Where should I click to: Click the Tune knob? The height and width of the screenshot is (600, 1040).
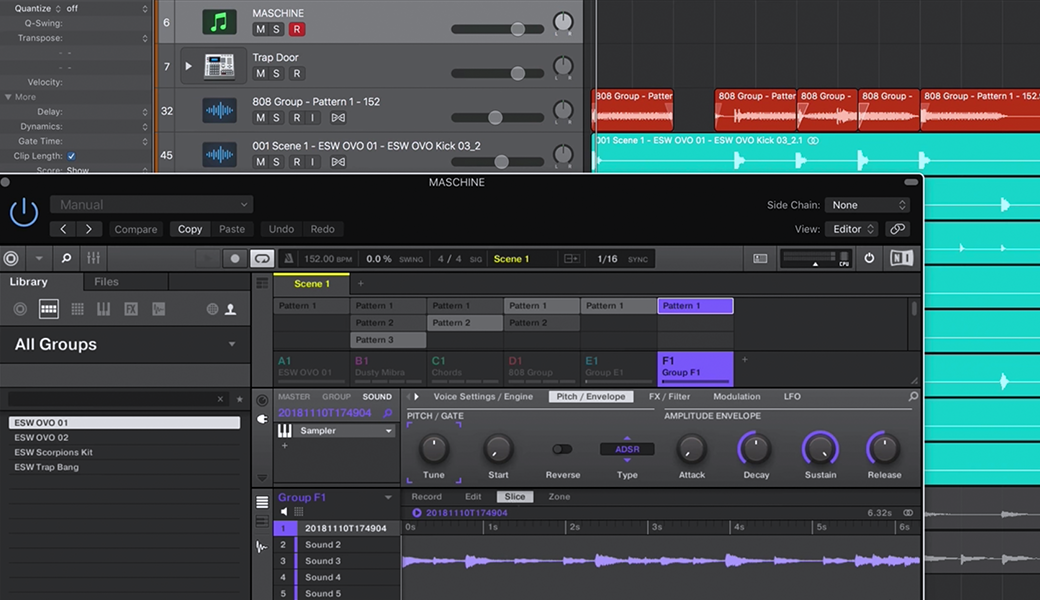(434, 449)
